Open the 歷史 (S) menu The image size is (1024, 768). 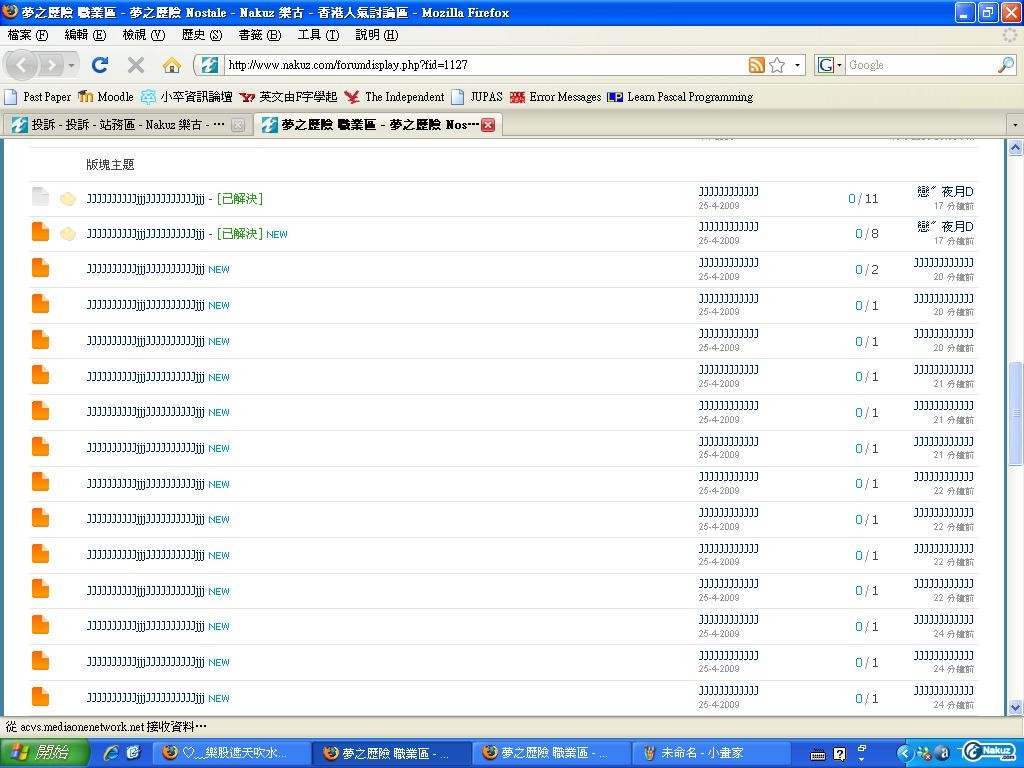coord(202,35)
